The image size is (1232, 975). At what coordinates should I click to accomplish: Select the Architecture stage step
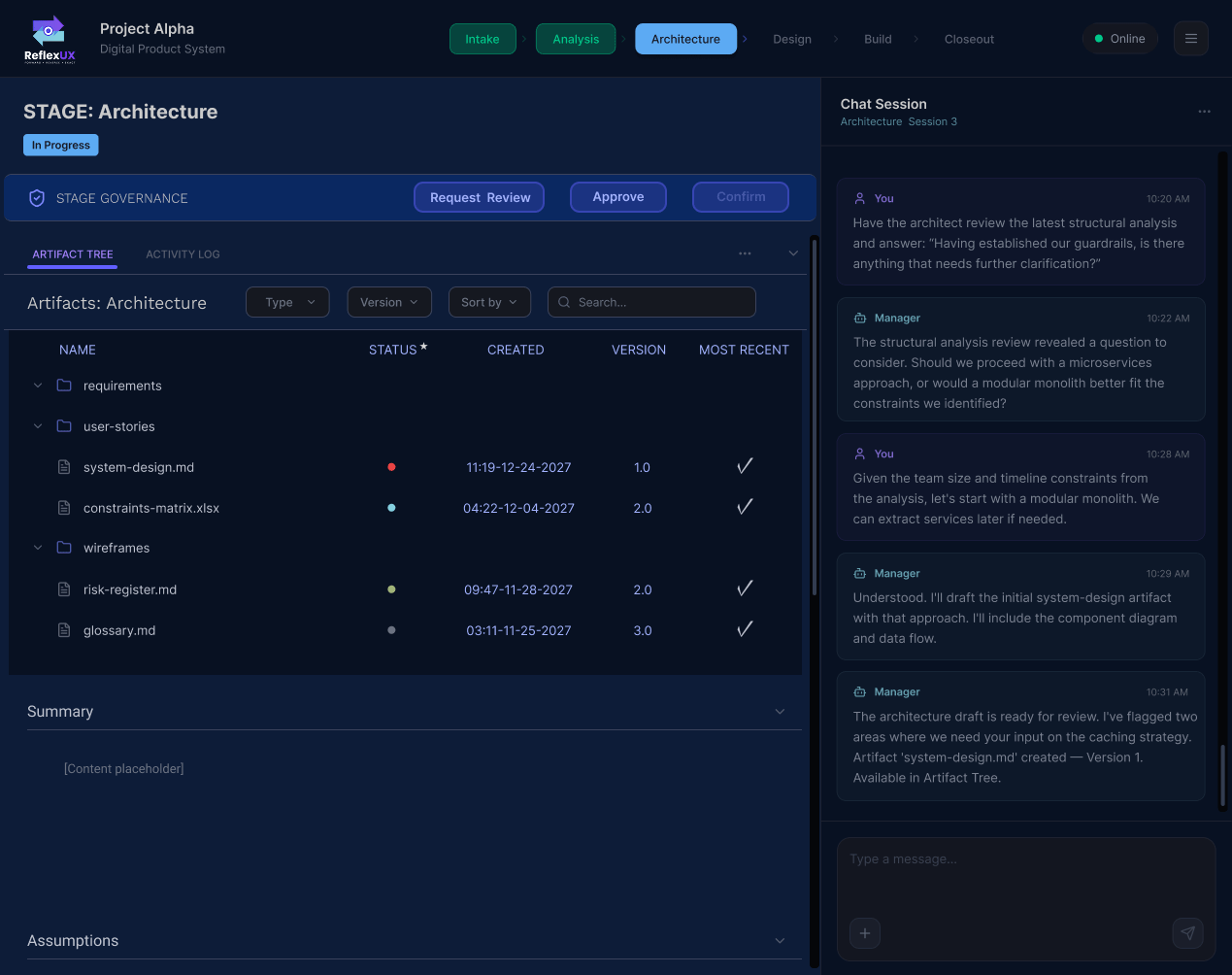[x=685, y=39]
